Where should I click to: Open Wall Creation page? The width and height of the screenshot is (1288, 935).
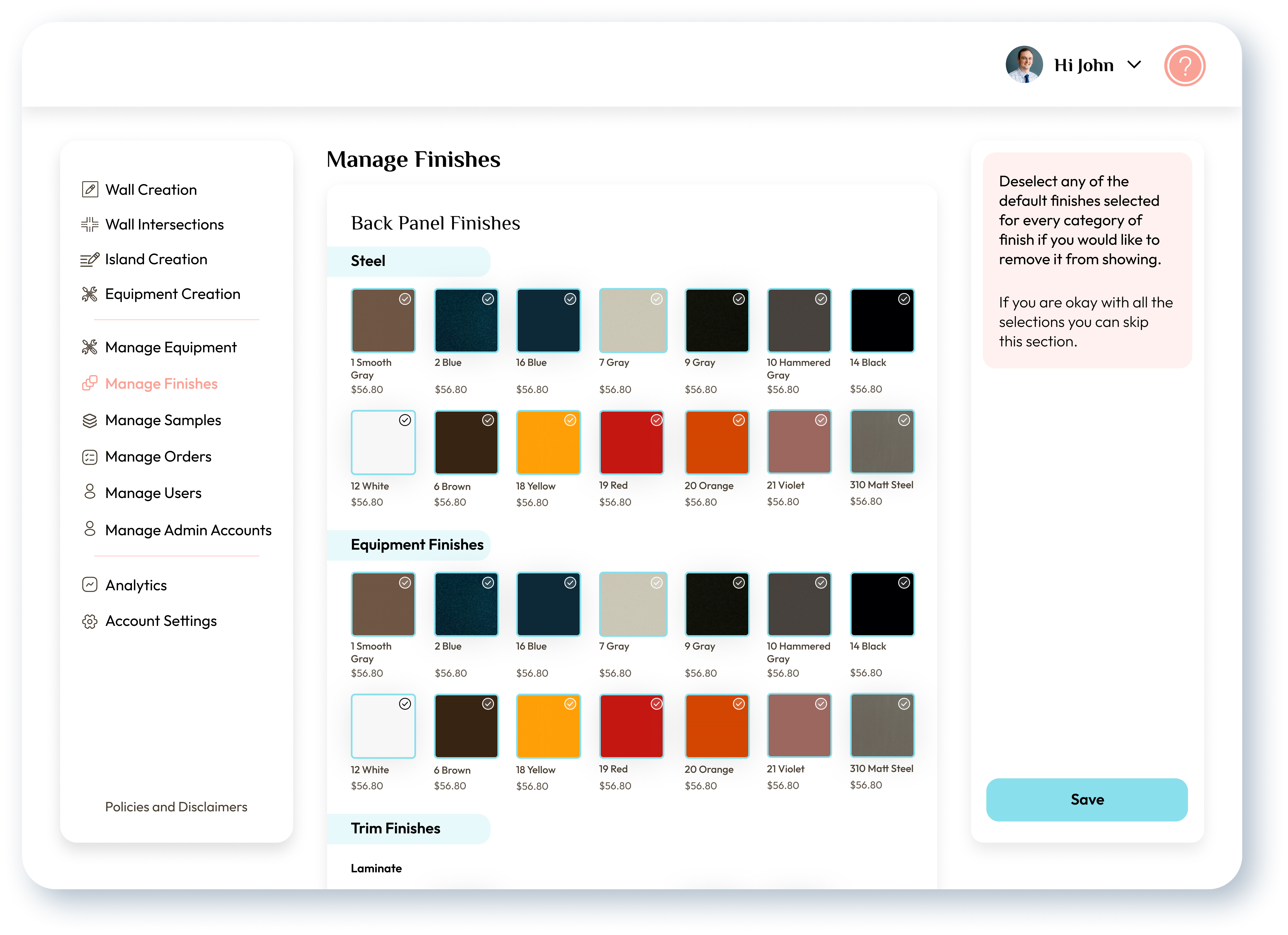(x=151, y=190)
